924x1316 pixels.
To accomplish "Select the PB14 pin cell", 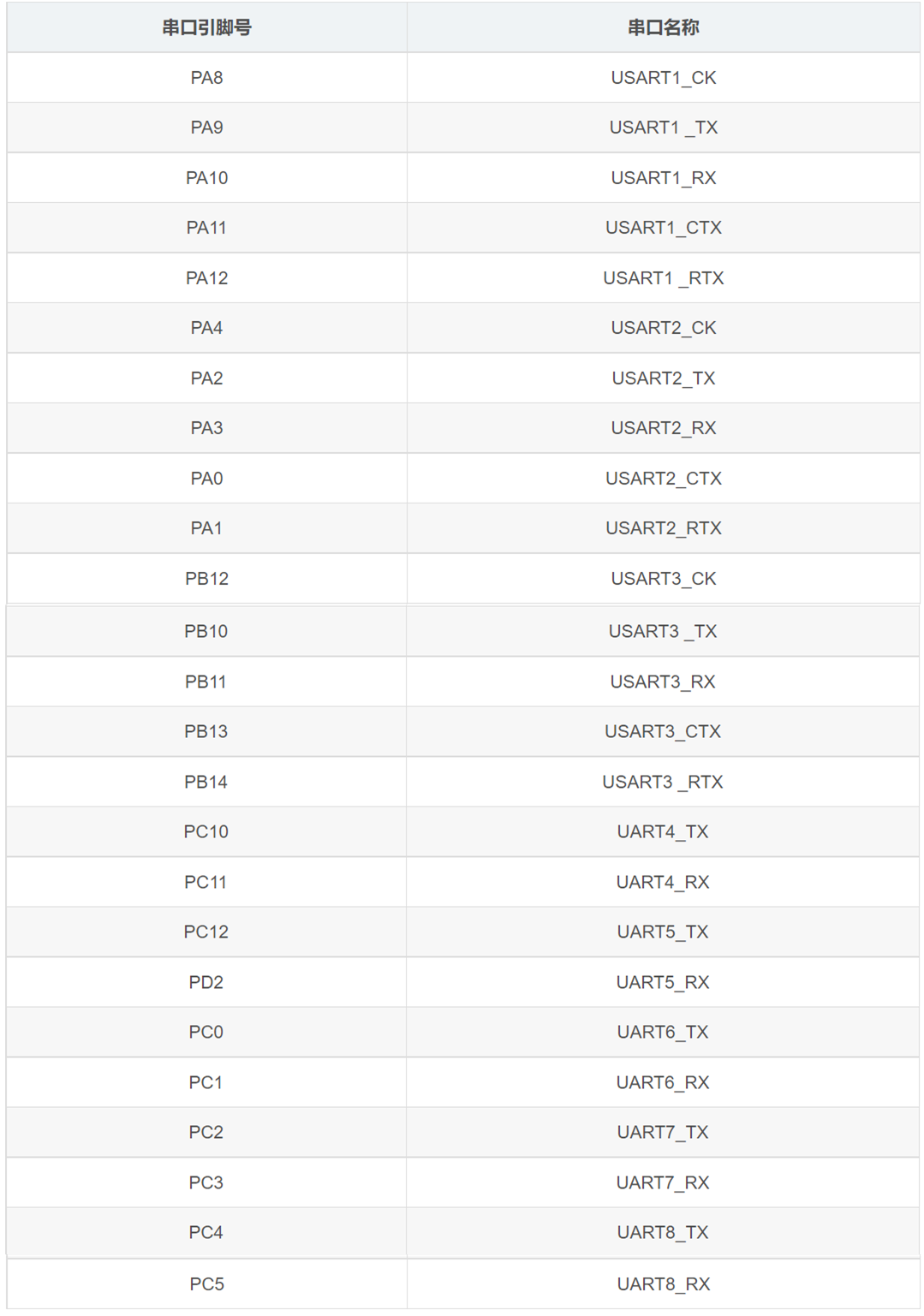I will point(206,782).
